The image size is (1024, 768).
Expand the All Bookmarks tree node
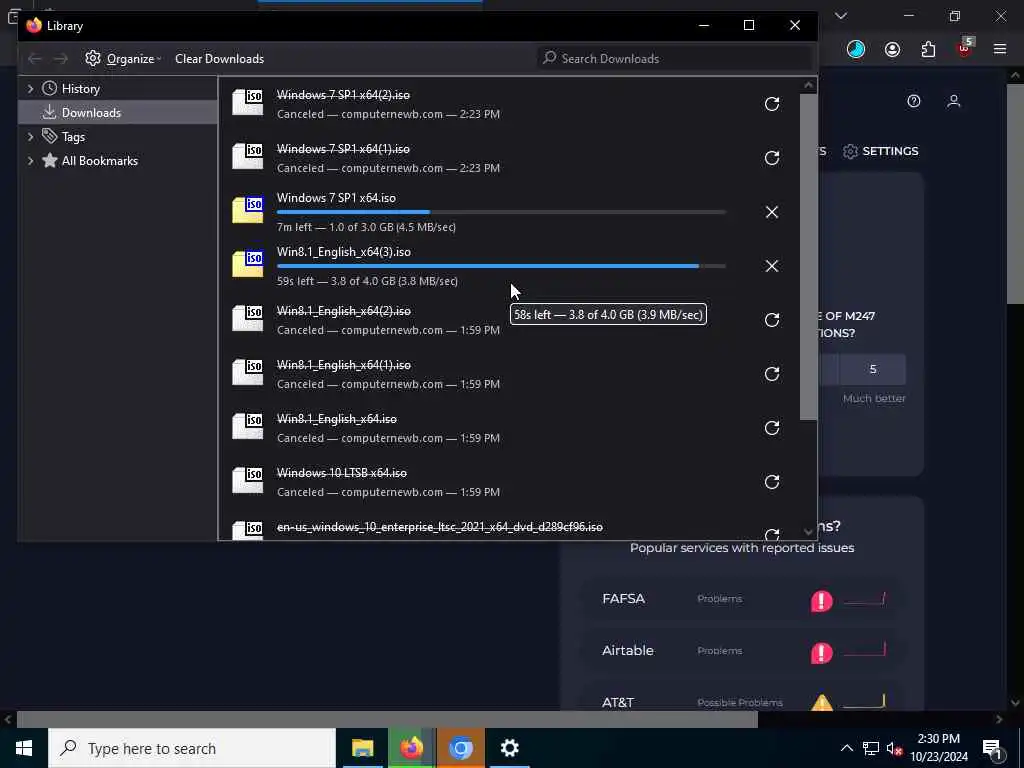click(x=30, y=161)
